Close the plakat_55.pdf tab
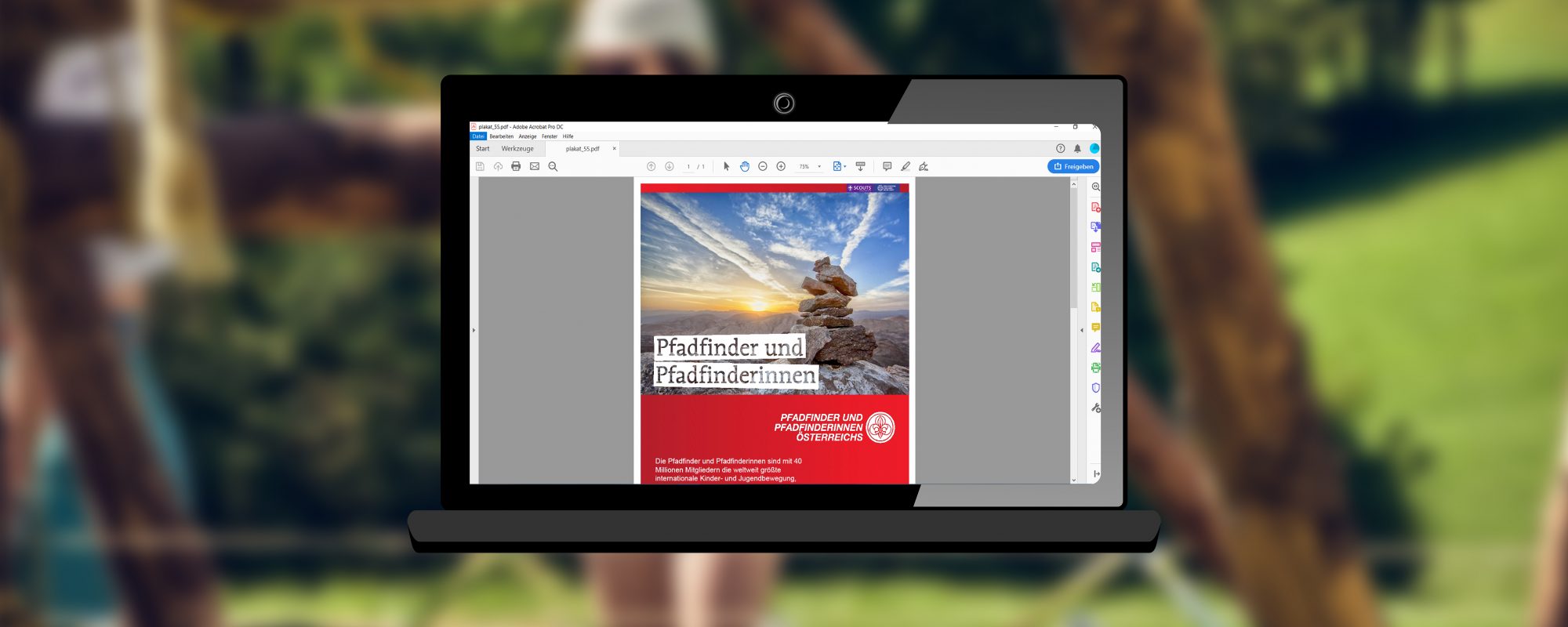1568x627 pixels. coord(615,148)
